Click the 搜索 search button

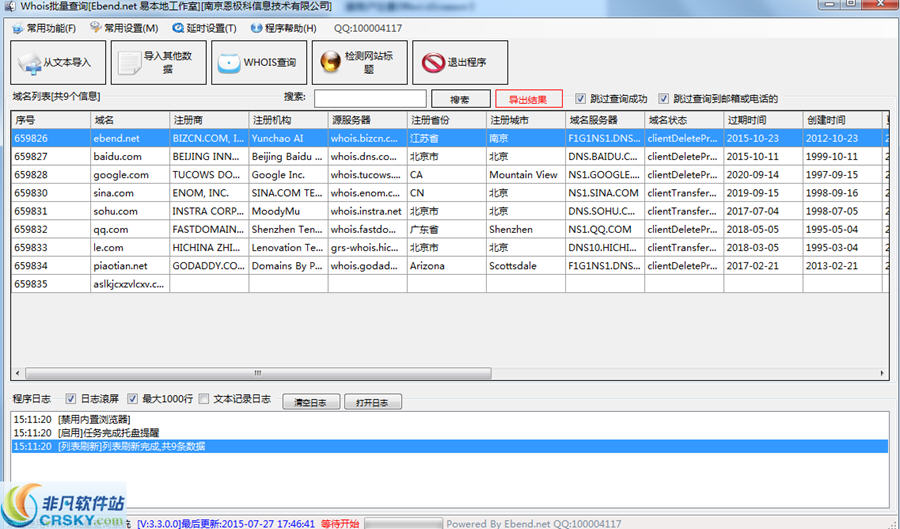[x=460, y=99]
